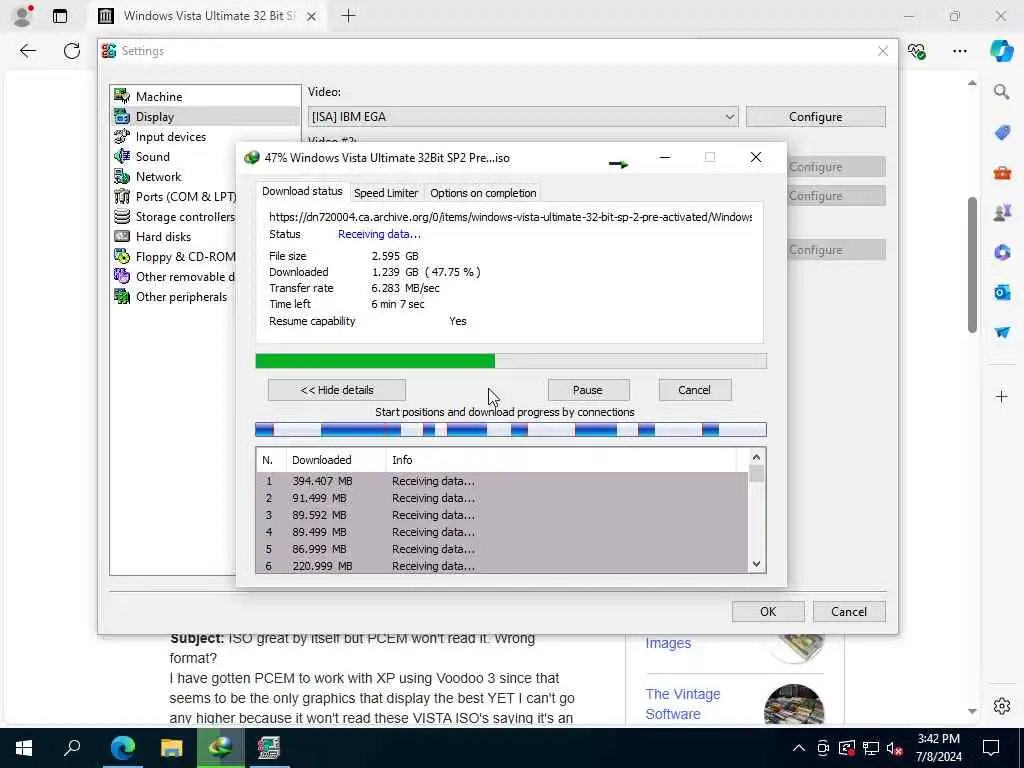Click connections list scroll down arrow
The height and width of the screenshot is (768, 1024).
tap(756, 564)
